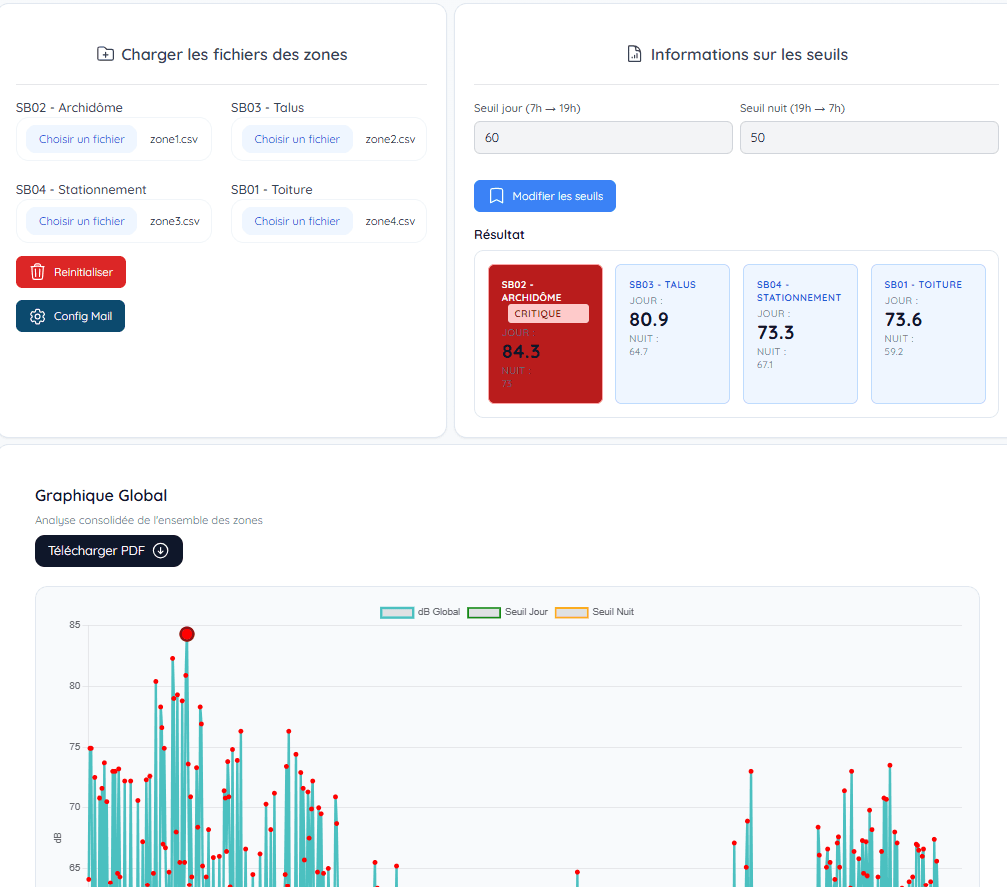
Task: Click Modifier les seuils button
Action: click(x=545, y=196)
